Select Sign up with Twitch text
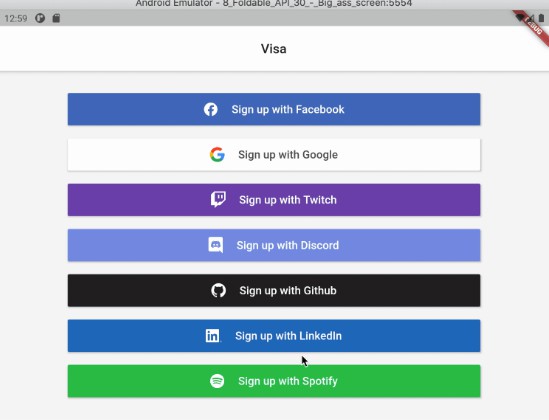 288,200
